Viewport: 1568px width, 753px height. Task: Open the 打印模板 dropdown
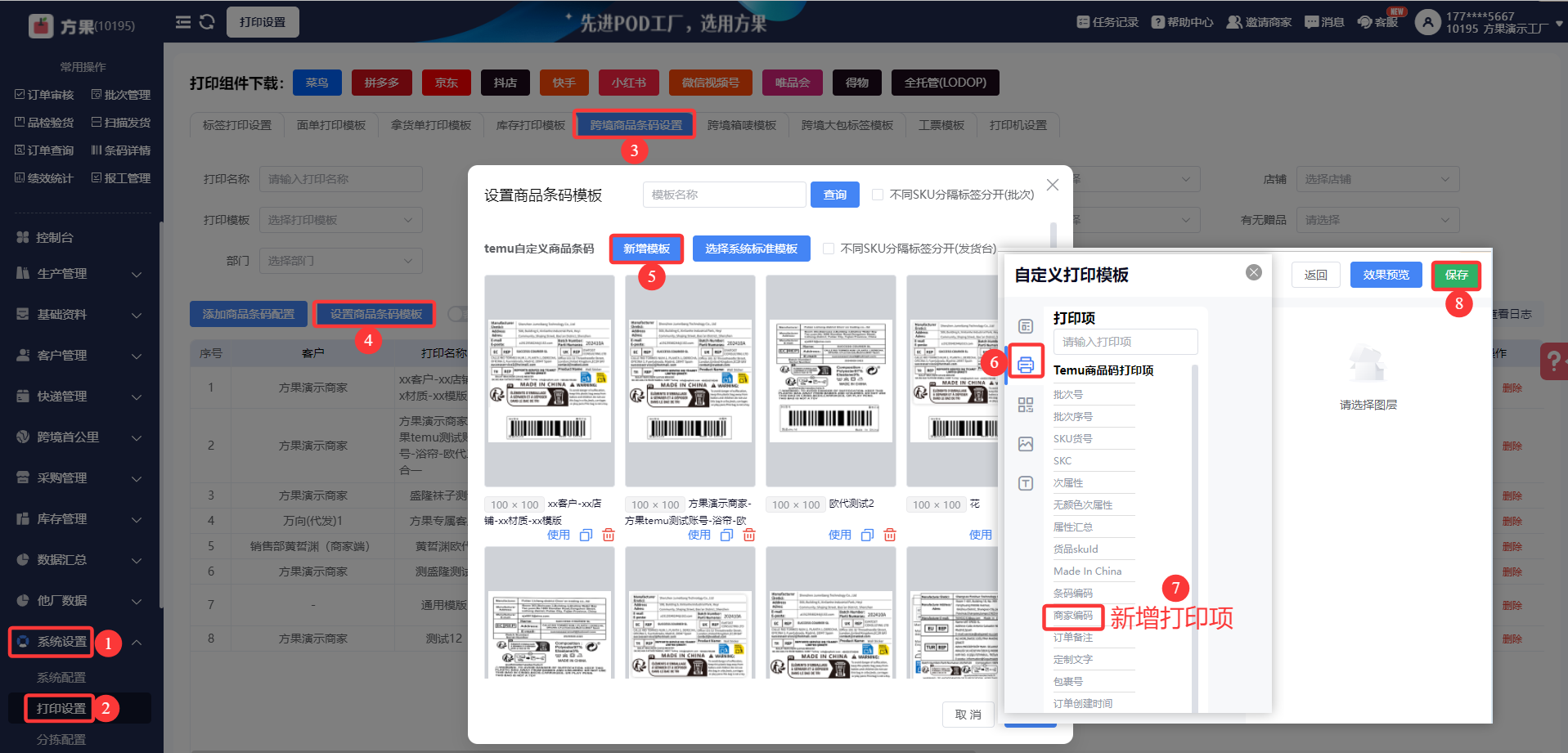(341, 220)
